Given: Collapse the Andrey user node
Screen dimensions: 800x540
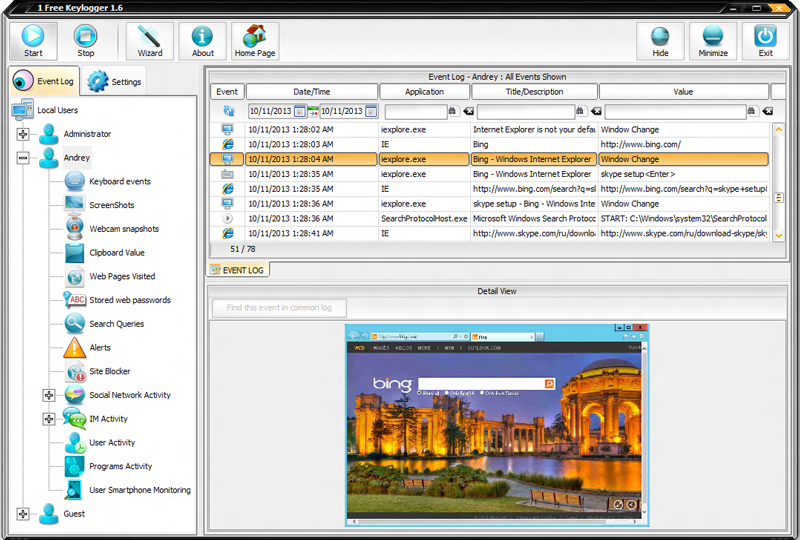Looking at the screenshot, I should click(23, 158).
